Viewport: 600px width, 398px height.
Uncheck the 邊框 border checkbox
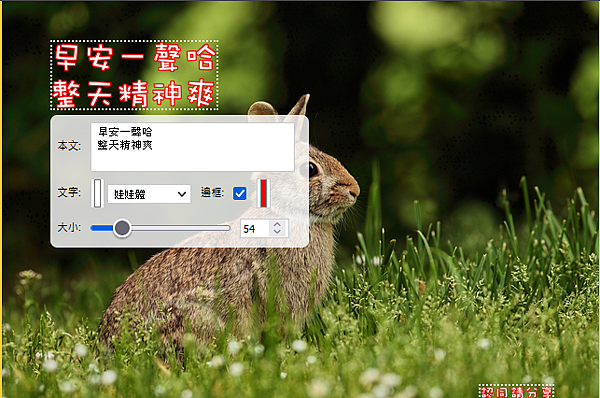point(240,193)
